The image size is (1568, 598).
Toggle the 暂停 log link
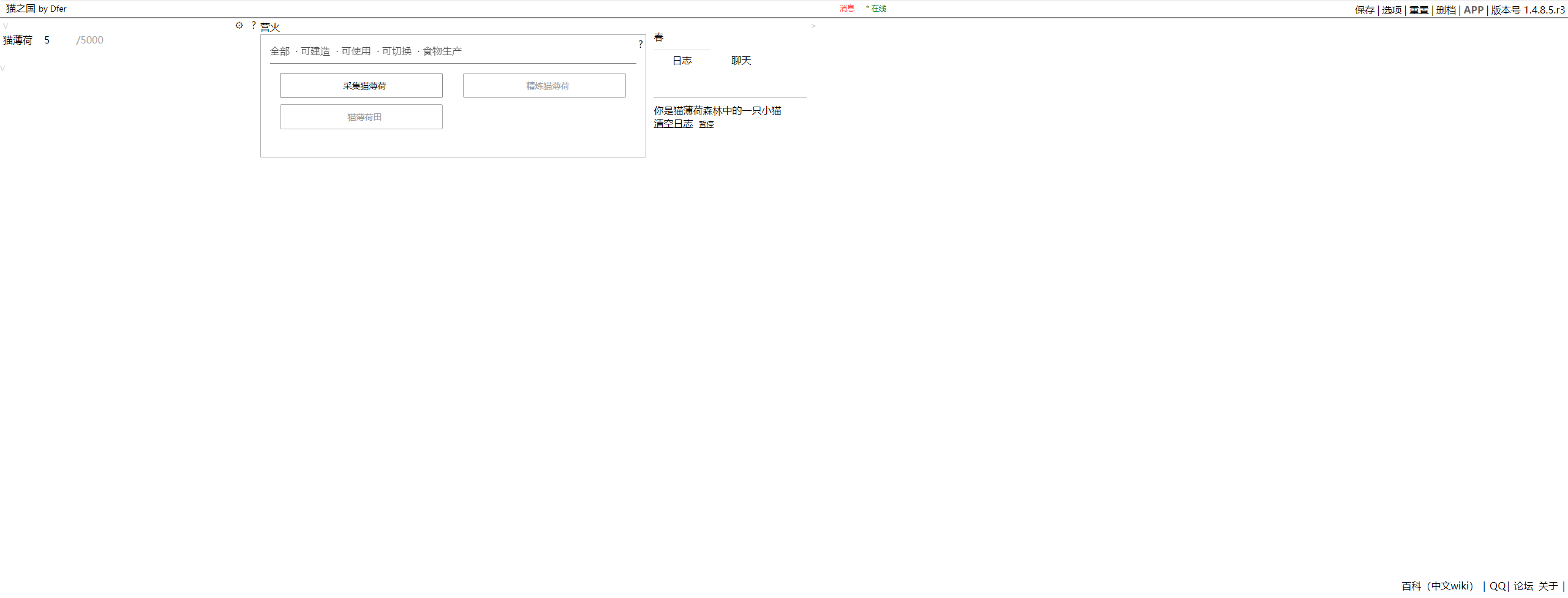click(706, 124)
